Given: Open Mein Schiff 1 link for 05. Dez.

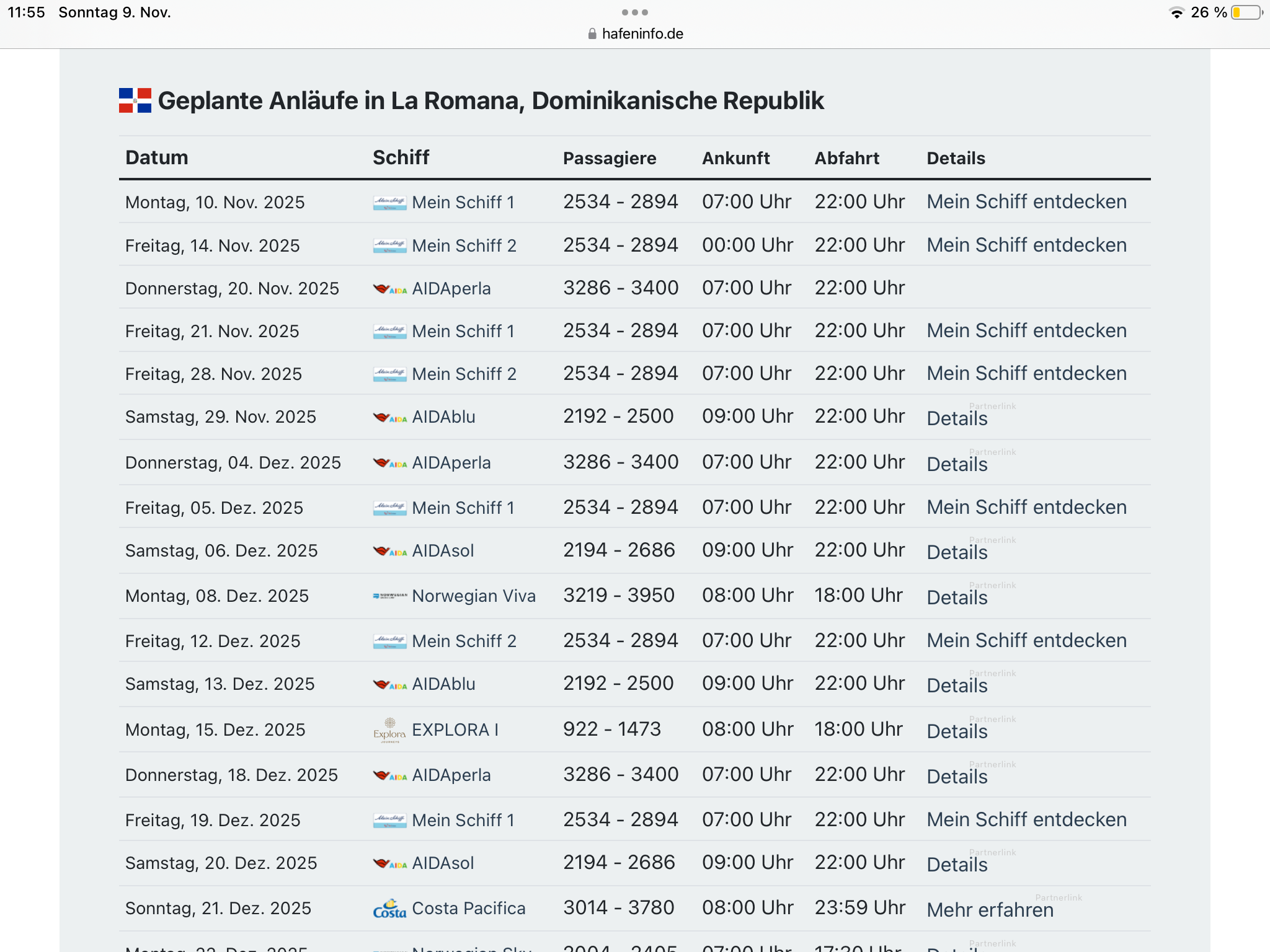Looking at the screenshot, I should click(x=463, y=508).
